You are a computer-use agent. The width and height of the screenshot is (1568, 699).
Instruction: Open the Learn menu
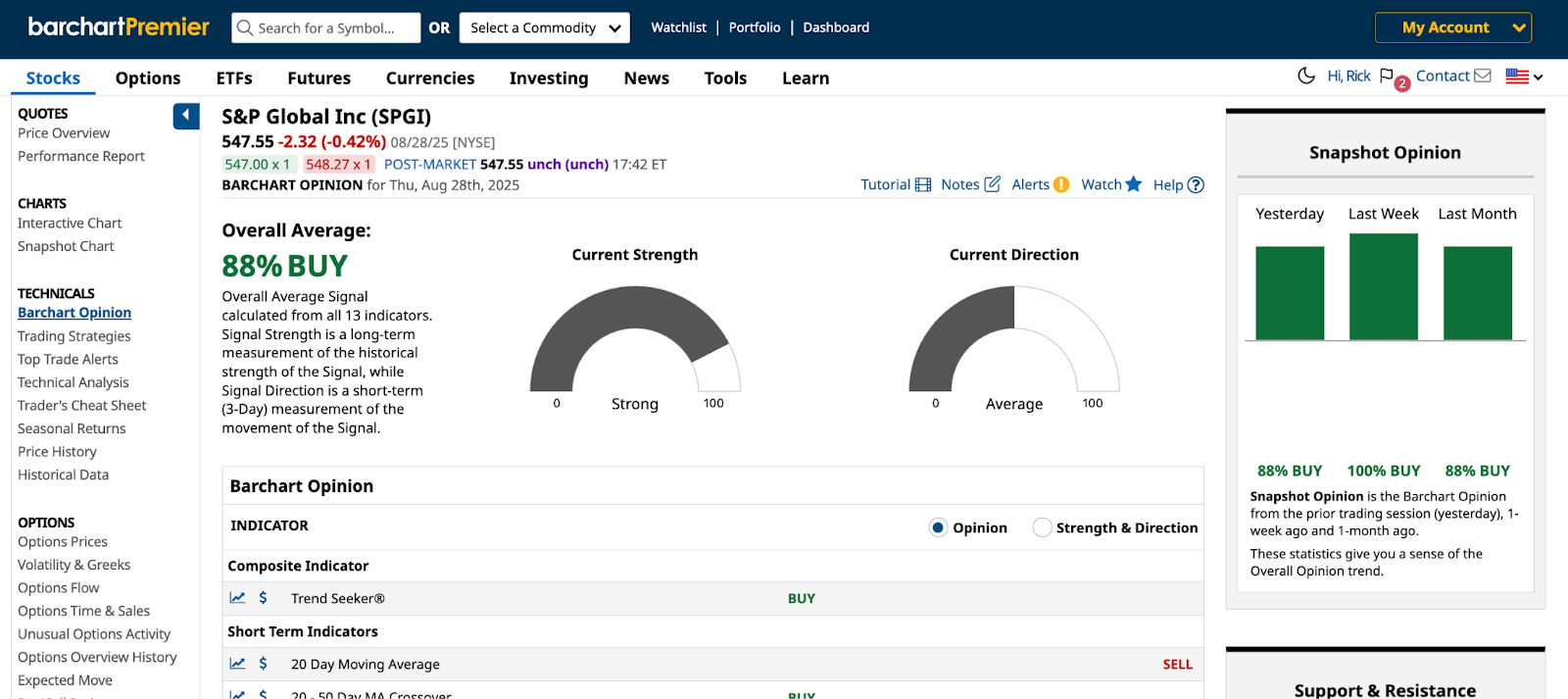[806, 77]
